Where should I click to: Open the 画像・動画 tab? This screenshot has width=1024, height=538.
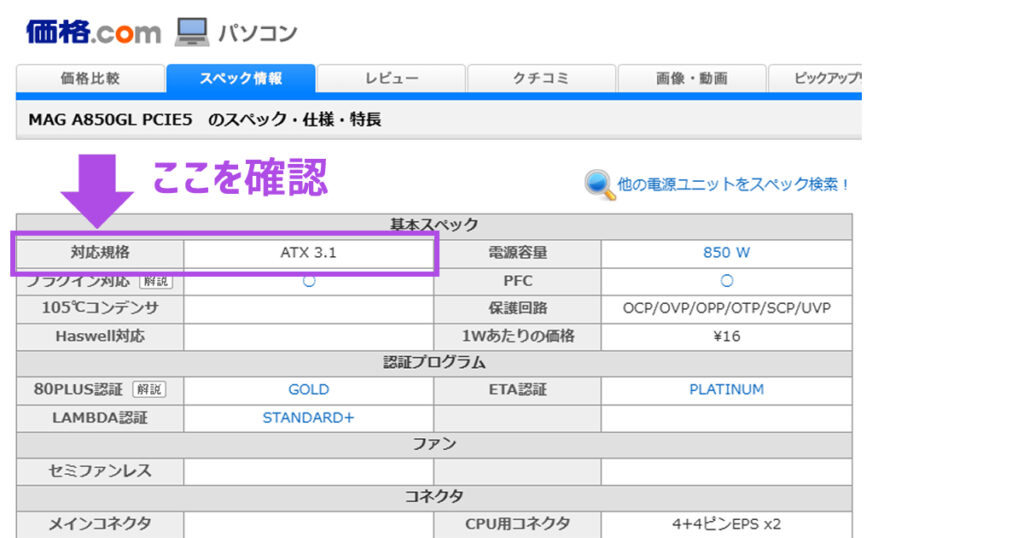point(692,78)
